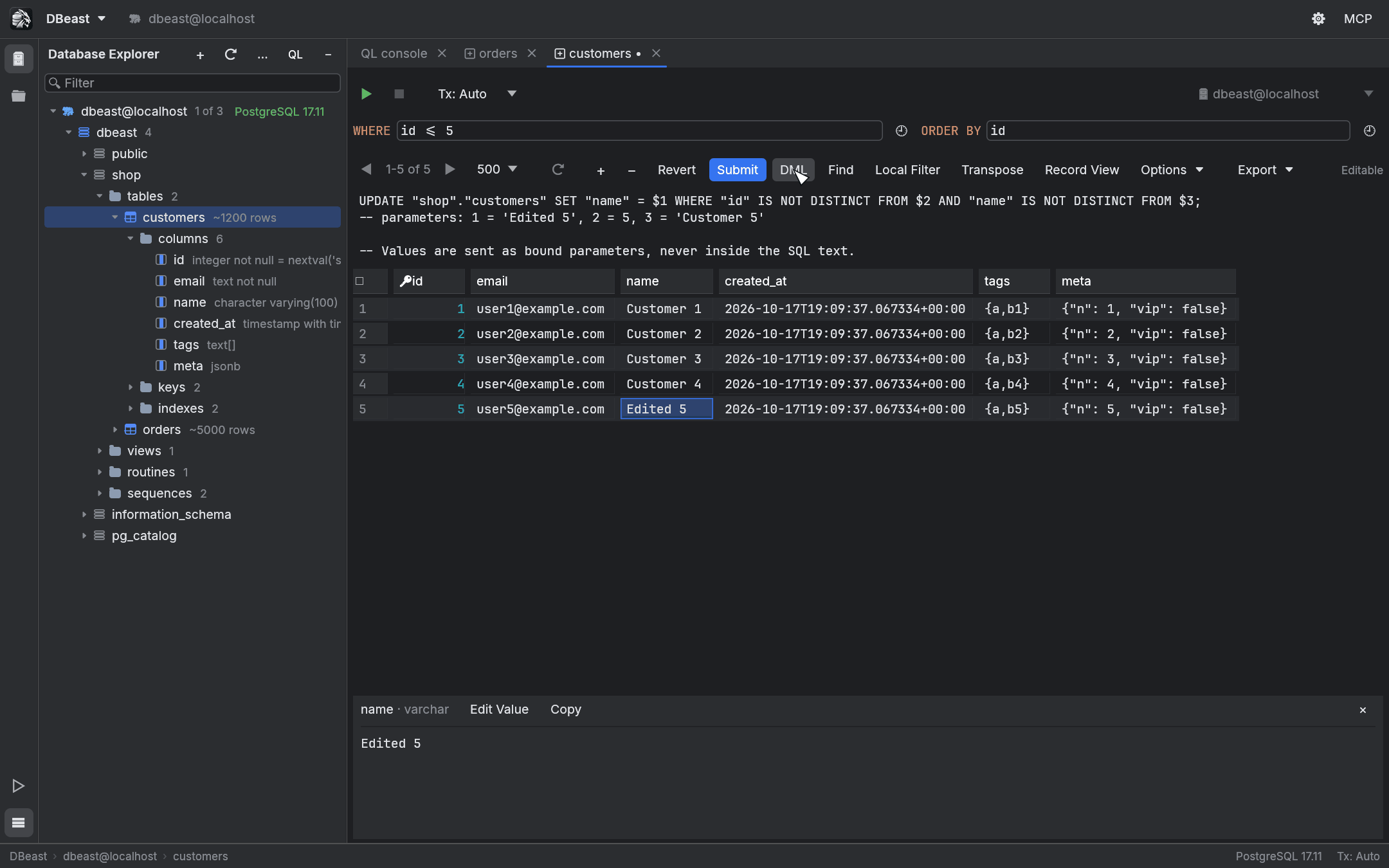Add new connection in Database Explorer
Viewport: 1389px width, 868px height.
(200, 55)
